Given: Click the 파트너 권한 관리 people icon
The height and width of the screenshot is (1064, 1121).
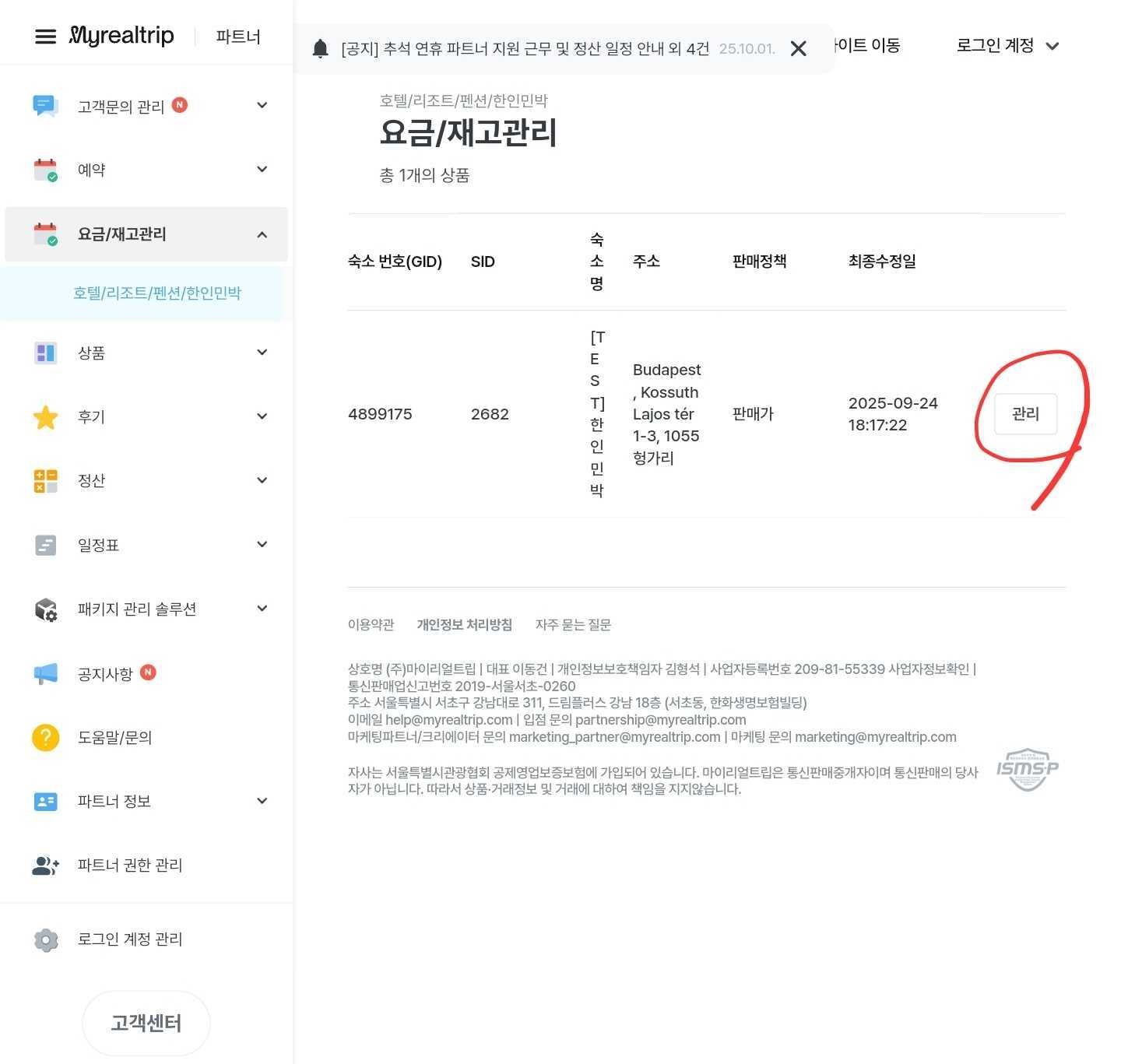Looking at the screenshot, I should click(45, 866).
